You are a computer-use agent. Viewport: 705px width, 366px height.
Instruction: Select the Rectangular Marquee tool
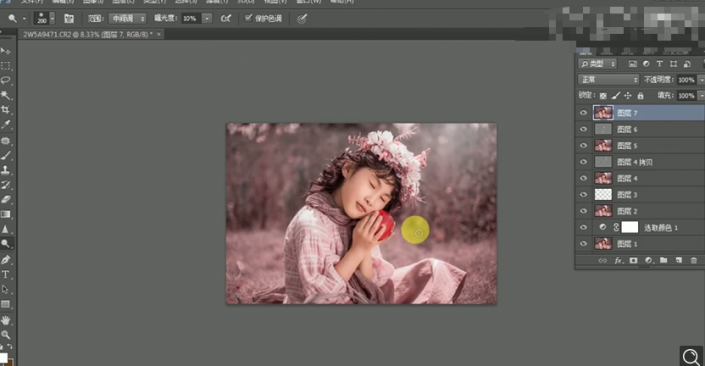point(5,66)
